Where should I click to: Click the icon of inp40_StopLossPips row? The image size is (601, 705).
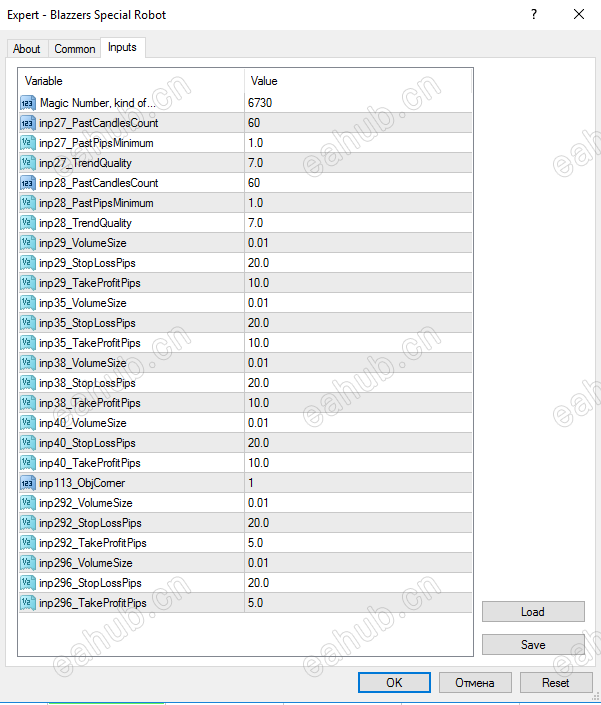tap(27, 443)
